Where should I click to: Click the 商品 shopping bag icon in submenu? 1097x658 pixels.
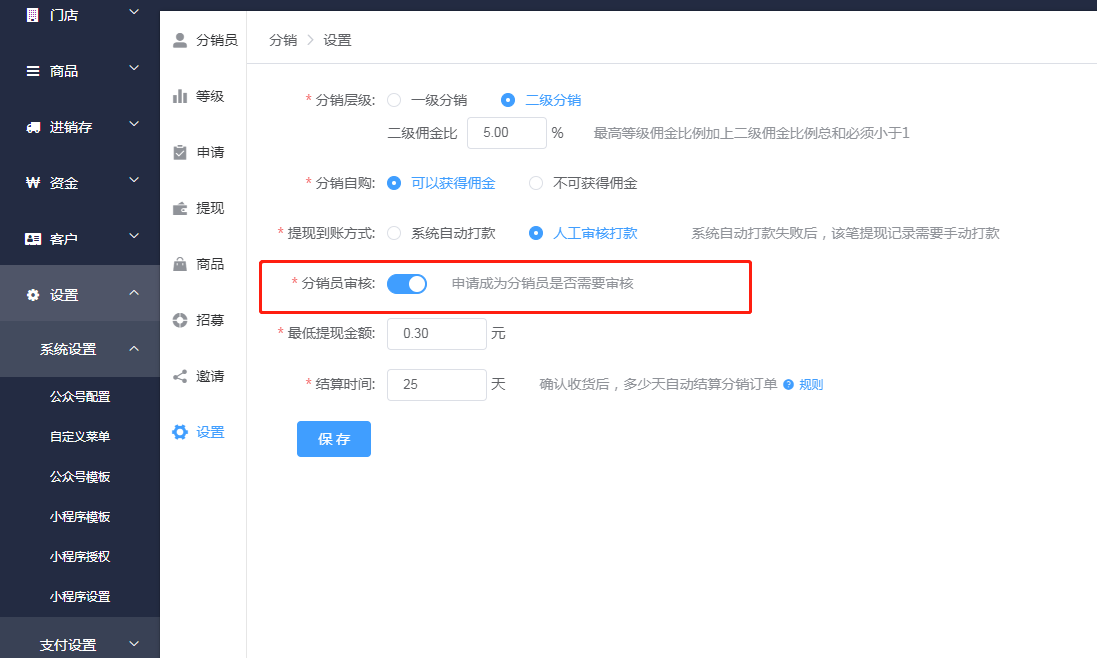(x=180, y=264)
